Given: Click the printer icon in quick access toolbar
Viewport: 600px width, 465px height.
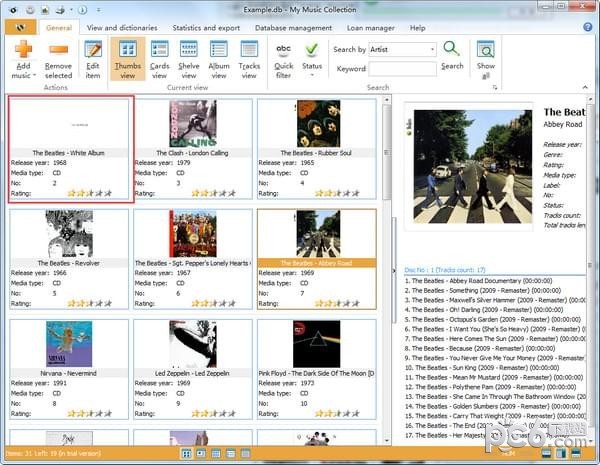Looking at the screenshot, I should point(60,10).
